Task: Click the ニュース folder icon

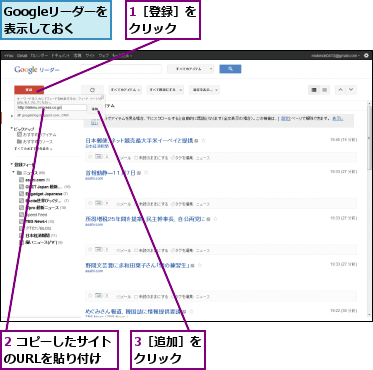Action: pyautogui.click(x=19, y=173)
